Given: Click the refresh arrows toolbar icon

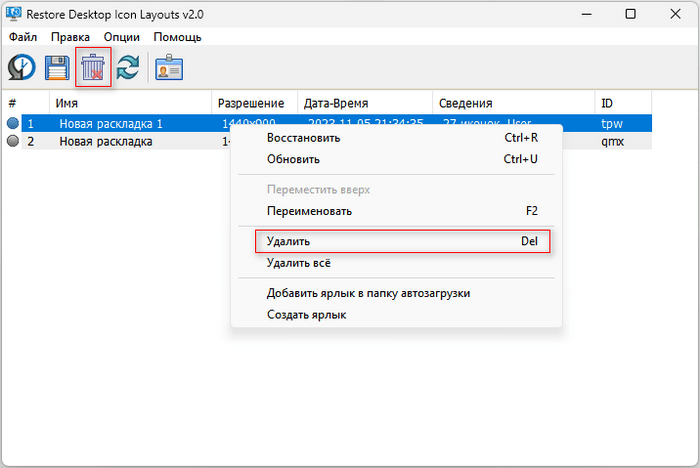Looking at the screenshot, I should coord(128,67).
